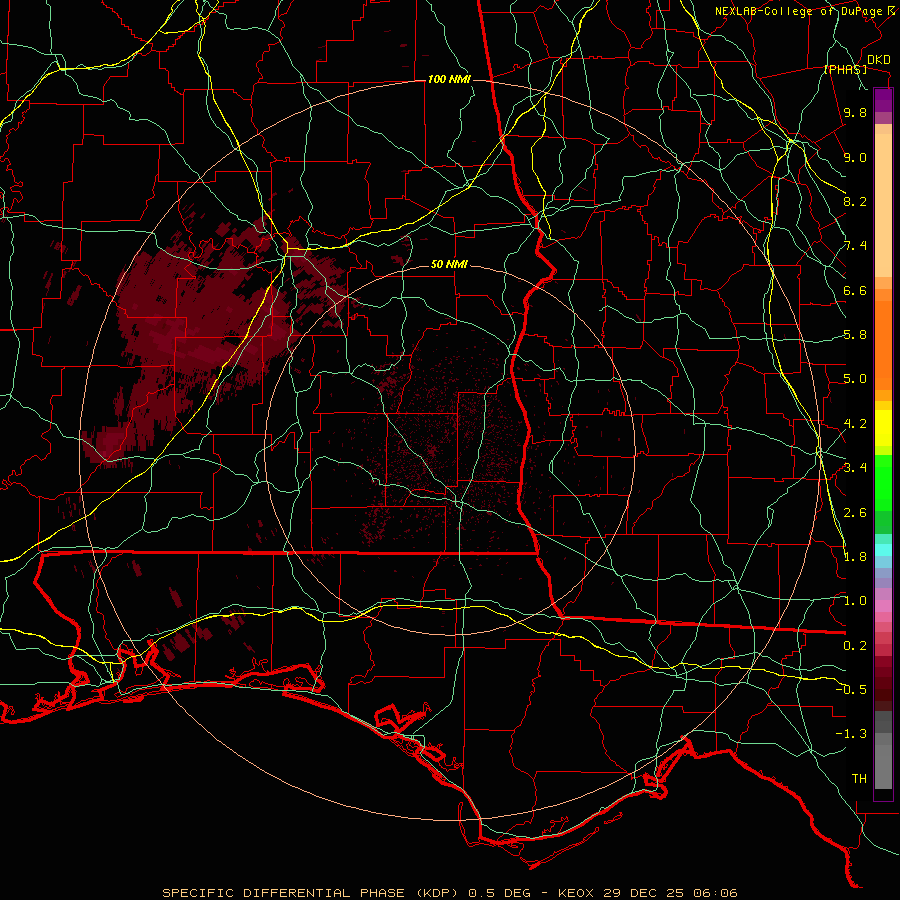Pick the pink swatch beside 1.0
The image size is (900, 900).
tap(883, 606)
